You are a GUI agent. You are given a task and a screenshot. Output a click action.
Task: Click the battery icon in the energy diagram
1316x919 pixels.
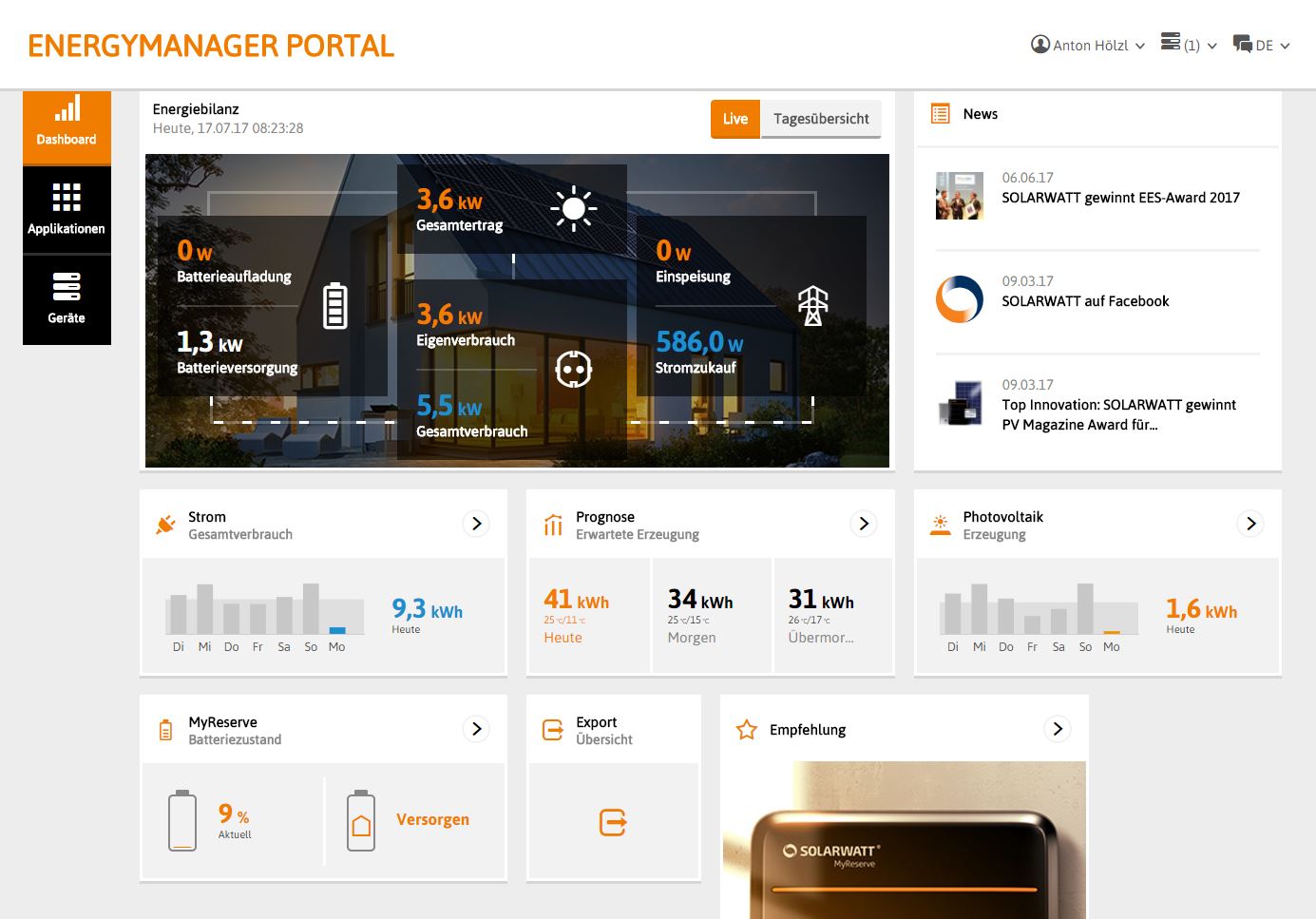point(335,306)
